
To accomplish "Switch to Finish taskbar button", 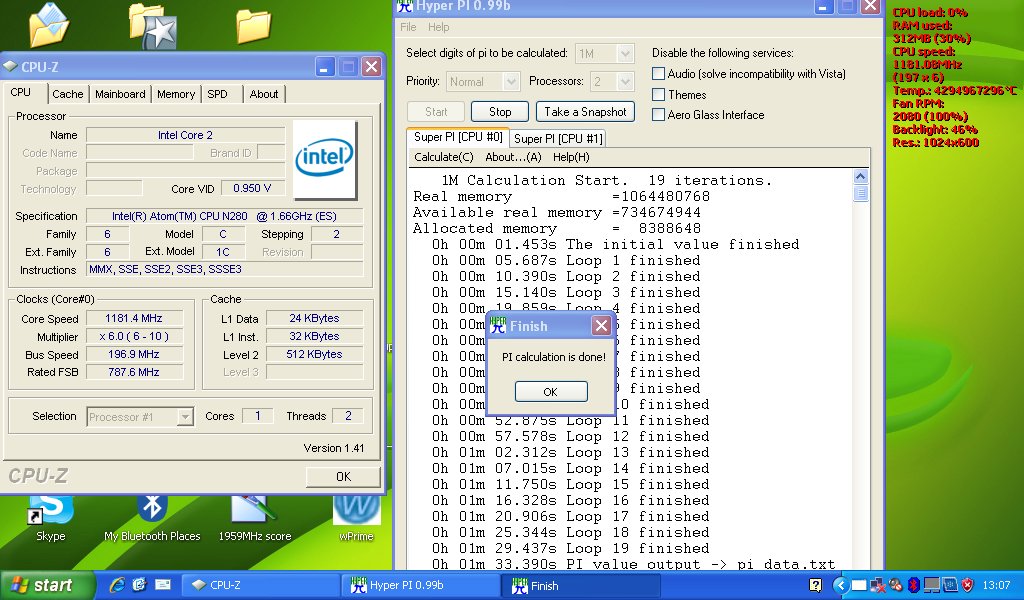I will point(581,586).
